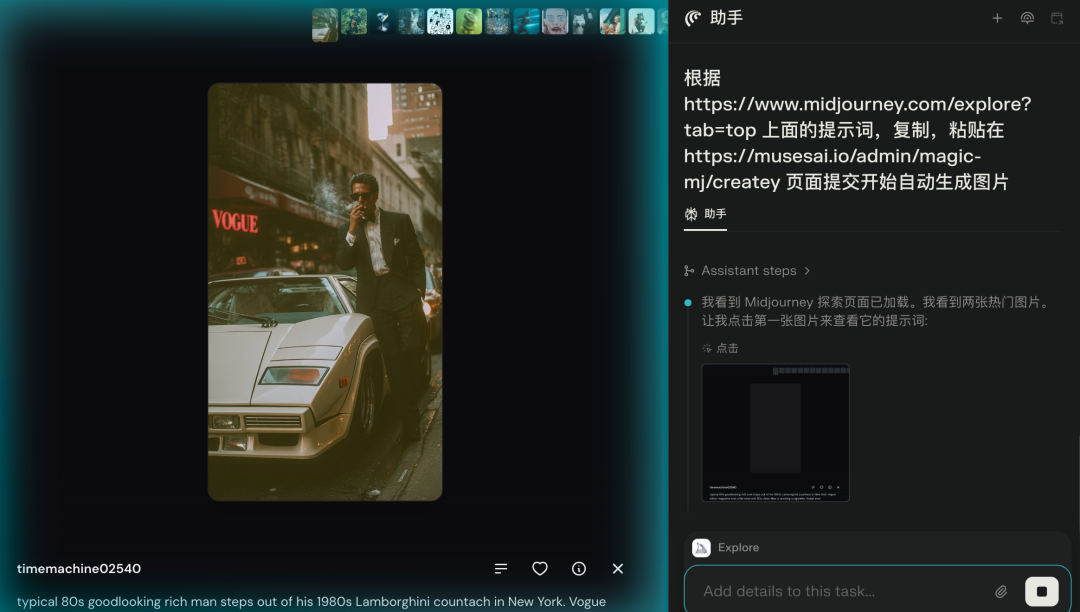Click the window icon at the assistant header's right
Screen dimensions: 1080x612
(1057, 18)
